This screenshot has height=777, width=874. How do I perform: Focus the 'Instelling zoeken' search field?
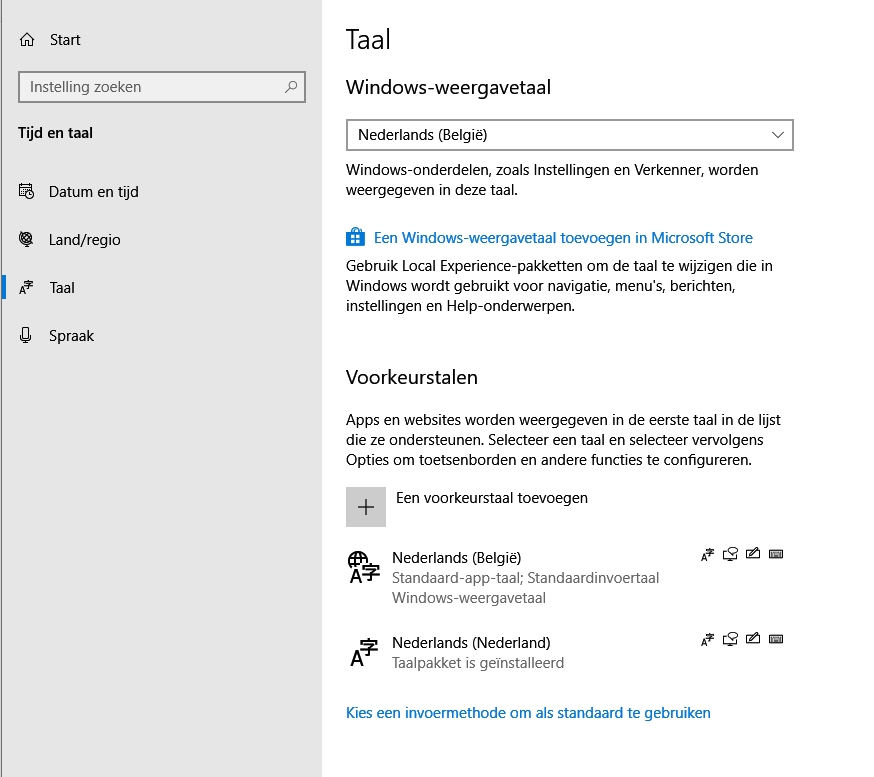[150, 87]
